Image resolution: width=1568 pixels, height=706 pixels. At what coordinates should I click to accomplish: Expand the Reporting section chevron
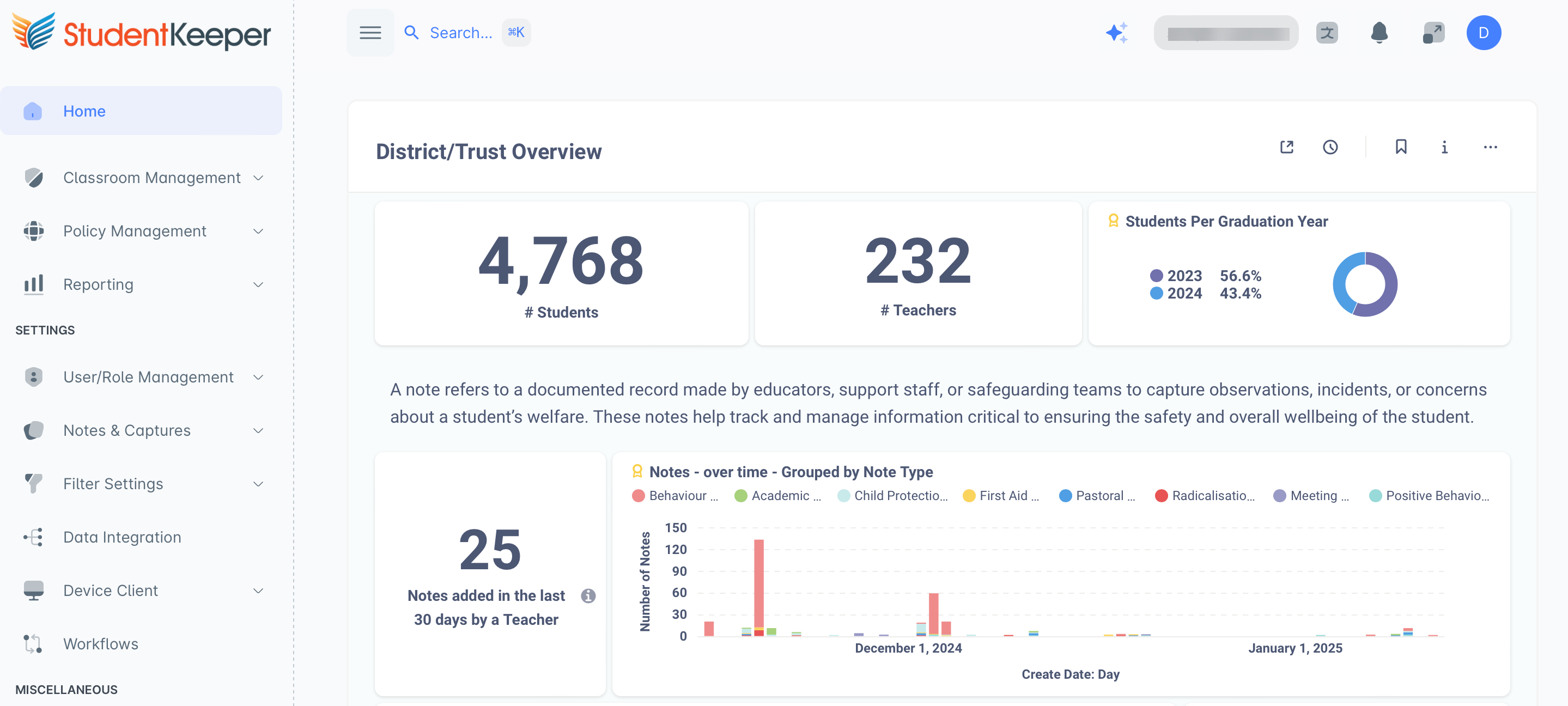click(258, 285)
